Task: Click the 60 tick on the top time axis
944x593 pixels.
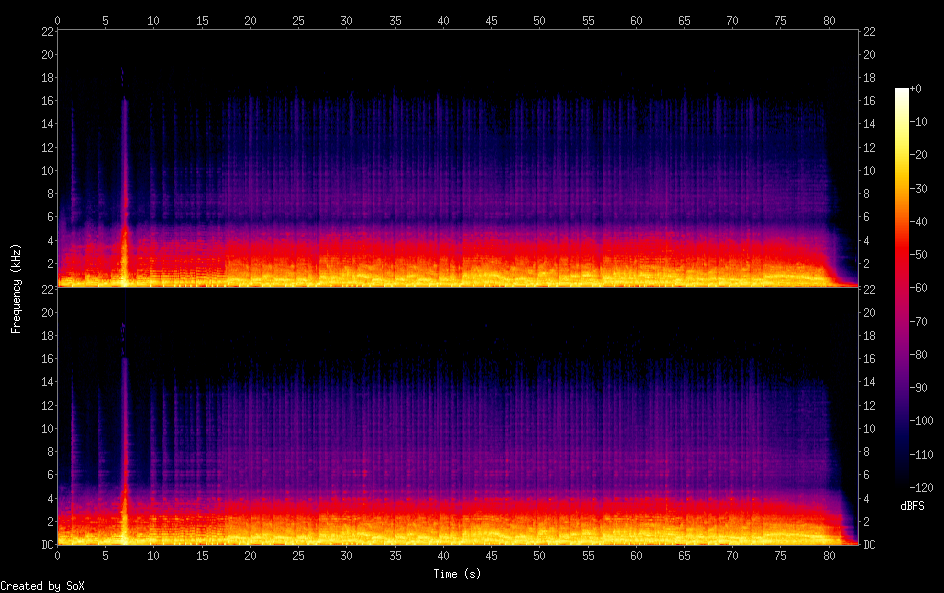Action: (635, 20)
